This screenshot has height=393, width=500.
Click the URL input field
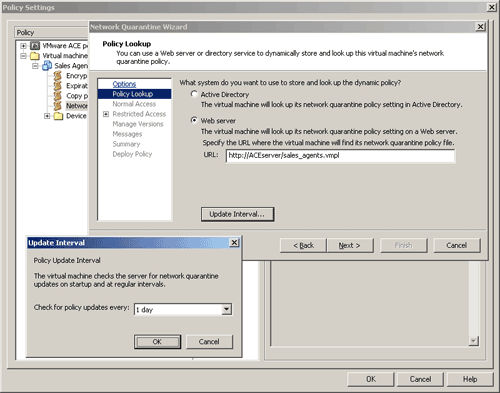(340, 156)
